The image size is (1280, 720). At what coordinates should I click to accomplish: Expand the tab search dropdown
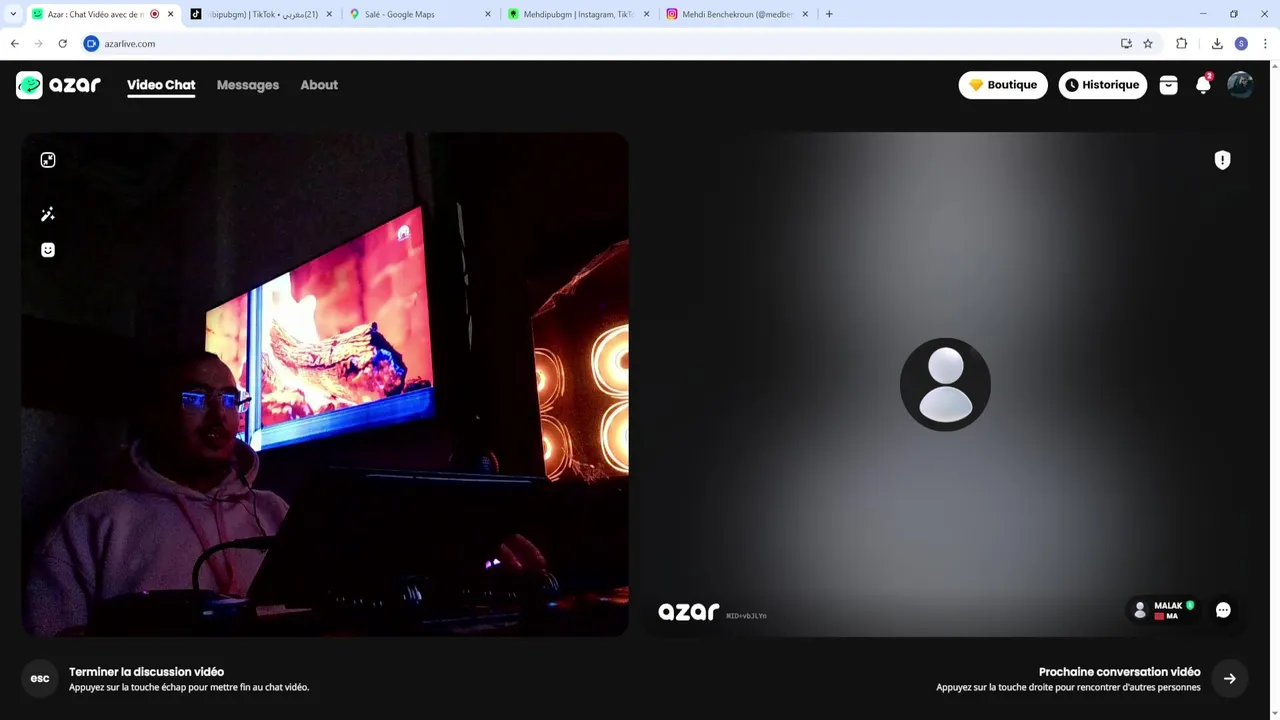pyautogui.click(x=13, y=14)
